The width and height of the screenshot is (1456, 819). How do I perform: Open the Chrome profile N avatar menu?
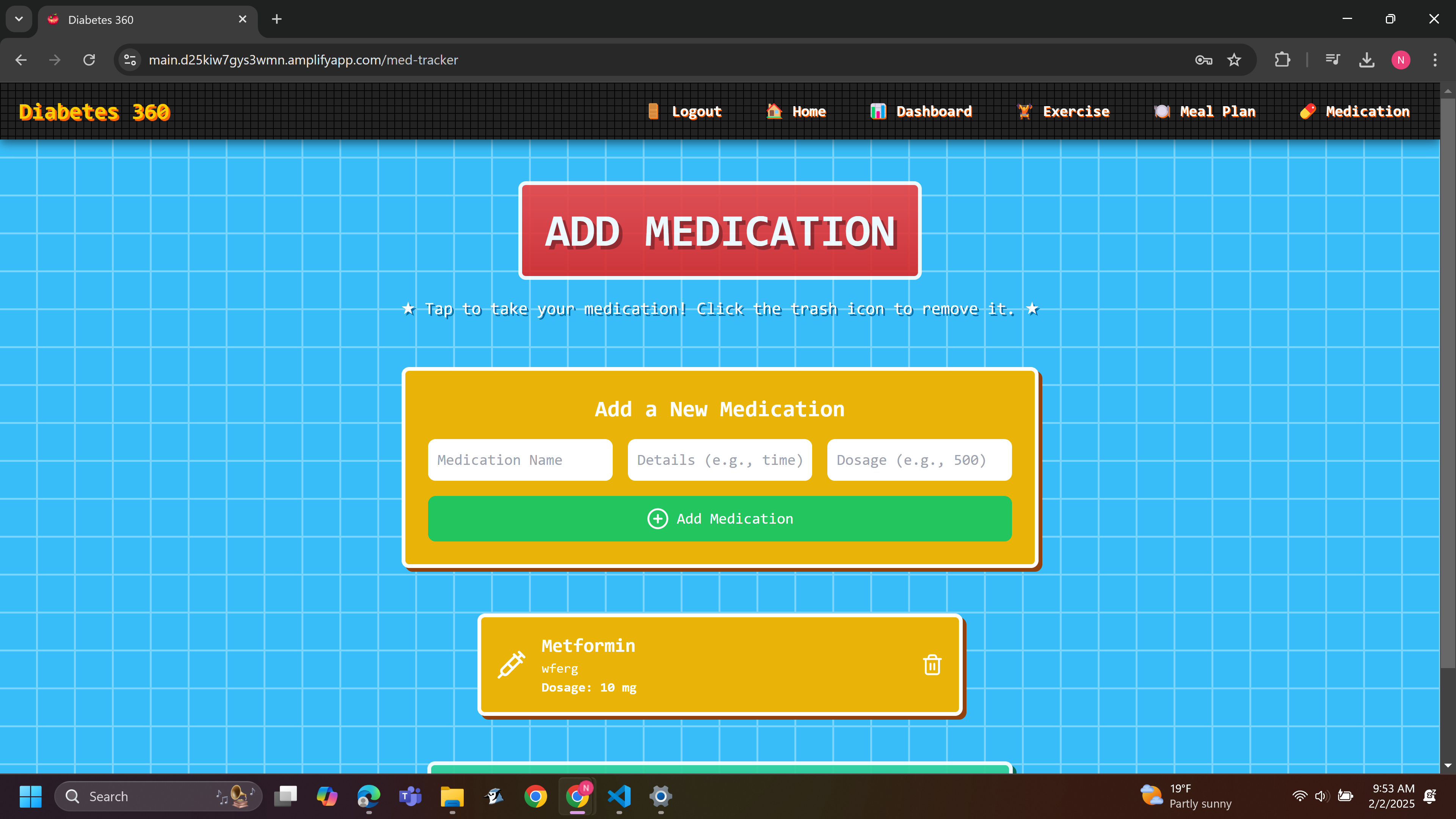tap(1400, 60)
